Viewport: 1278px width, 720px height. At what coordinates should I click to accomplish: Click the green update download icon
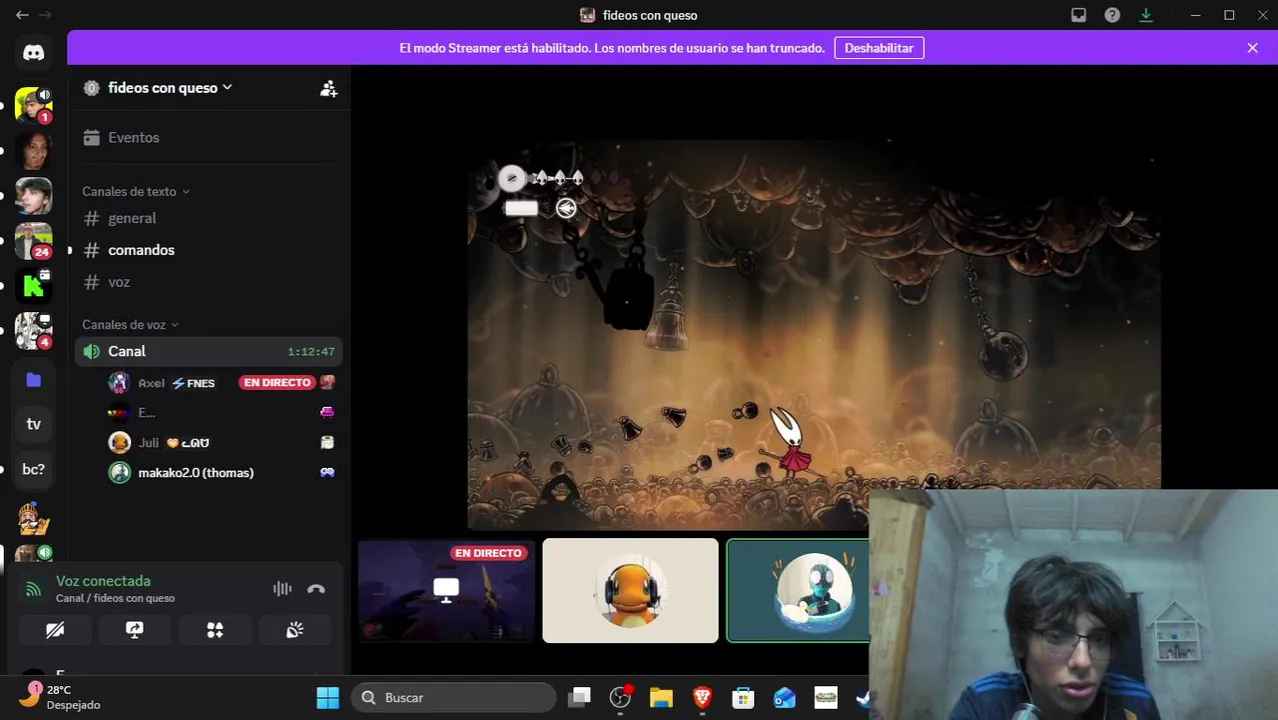(1146, 15)
